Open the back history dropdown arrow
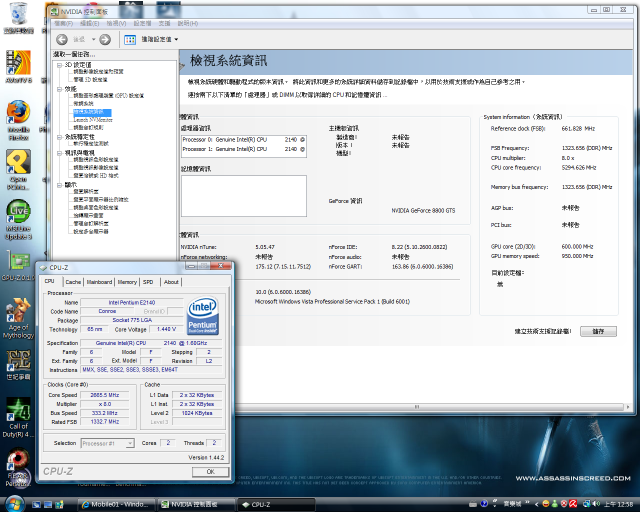The width and height of the screenshot is (640, 512). point(93,40)
